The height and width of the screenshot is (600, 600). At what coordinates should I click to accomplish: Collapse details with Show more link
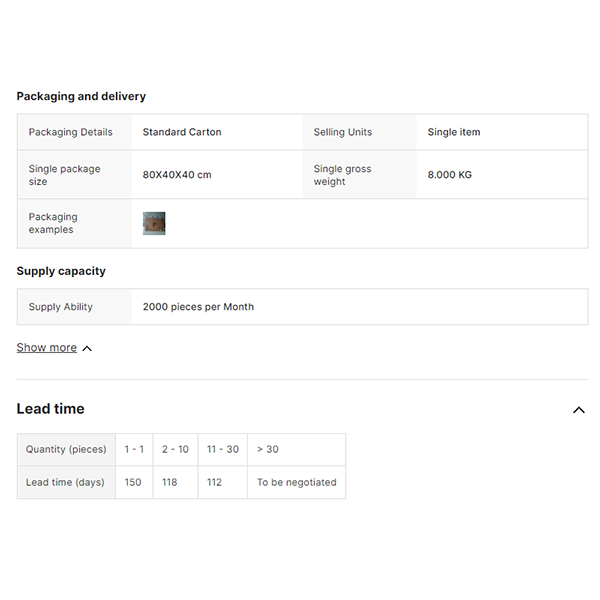pyautogui.click(x=47, y=348)
